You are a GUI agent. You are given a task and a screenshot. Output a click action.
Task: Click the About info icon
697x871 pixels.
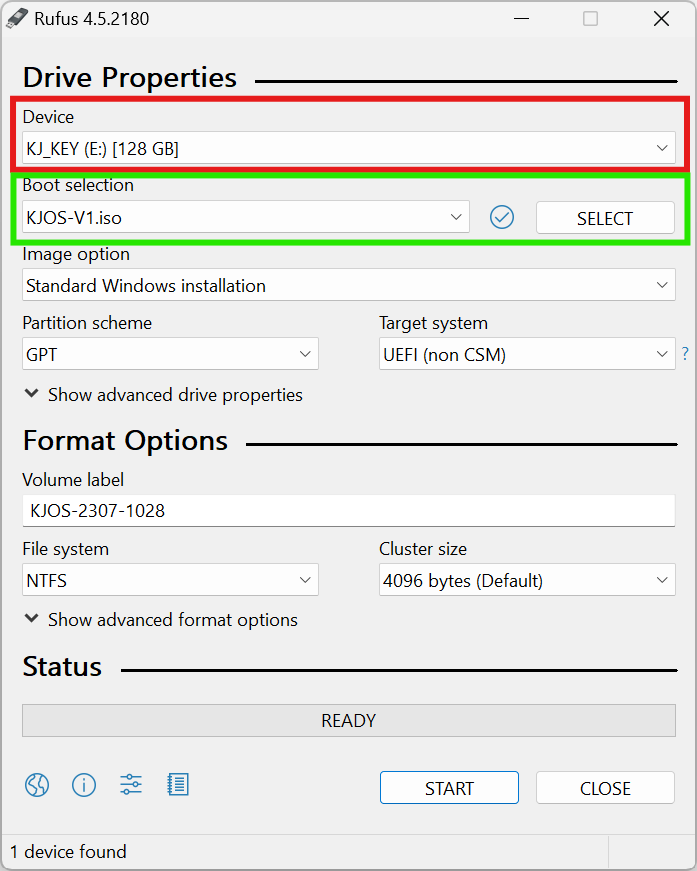tap(84, 785)
